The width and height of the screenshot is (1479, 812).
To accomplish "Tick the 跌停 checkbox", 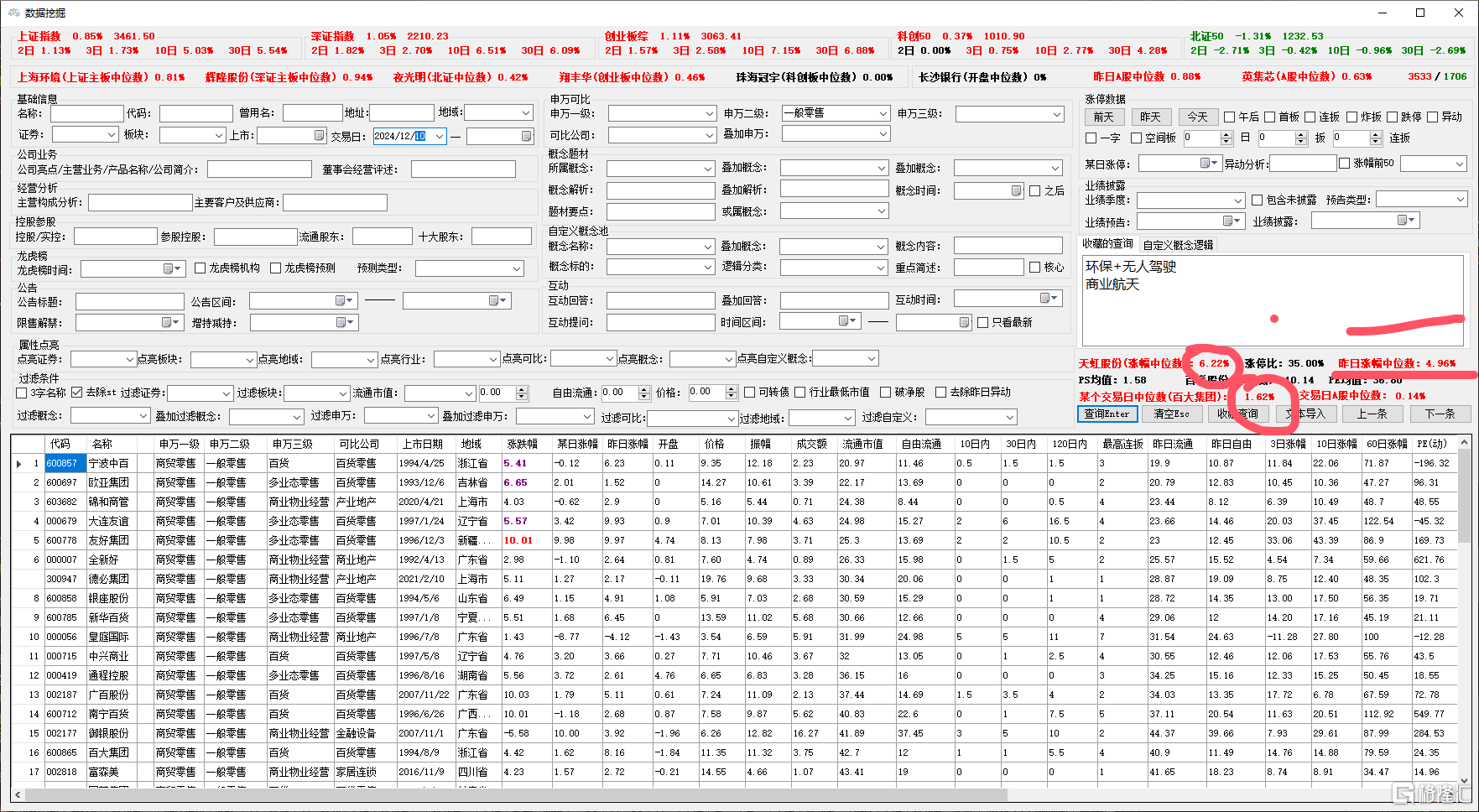I will tap(1393, 117).
